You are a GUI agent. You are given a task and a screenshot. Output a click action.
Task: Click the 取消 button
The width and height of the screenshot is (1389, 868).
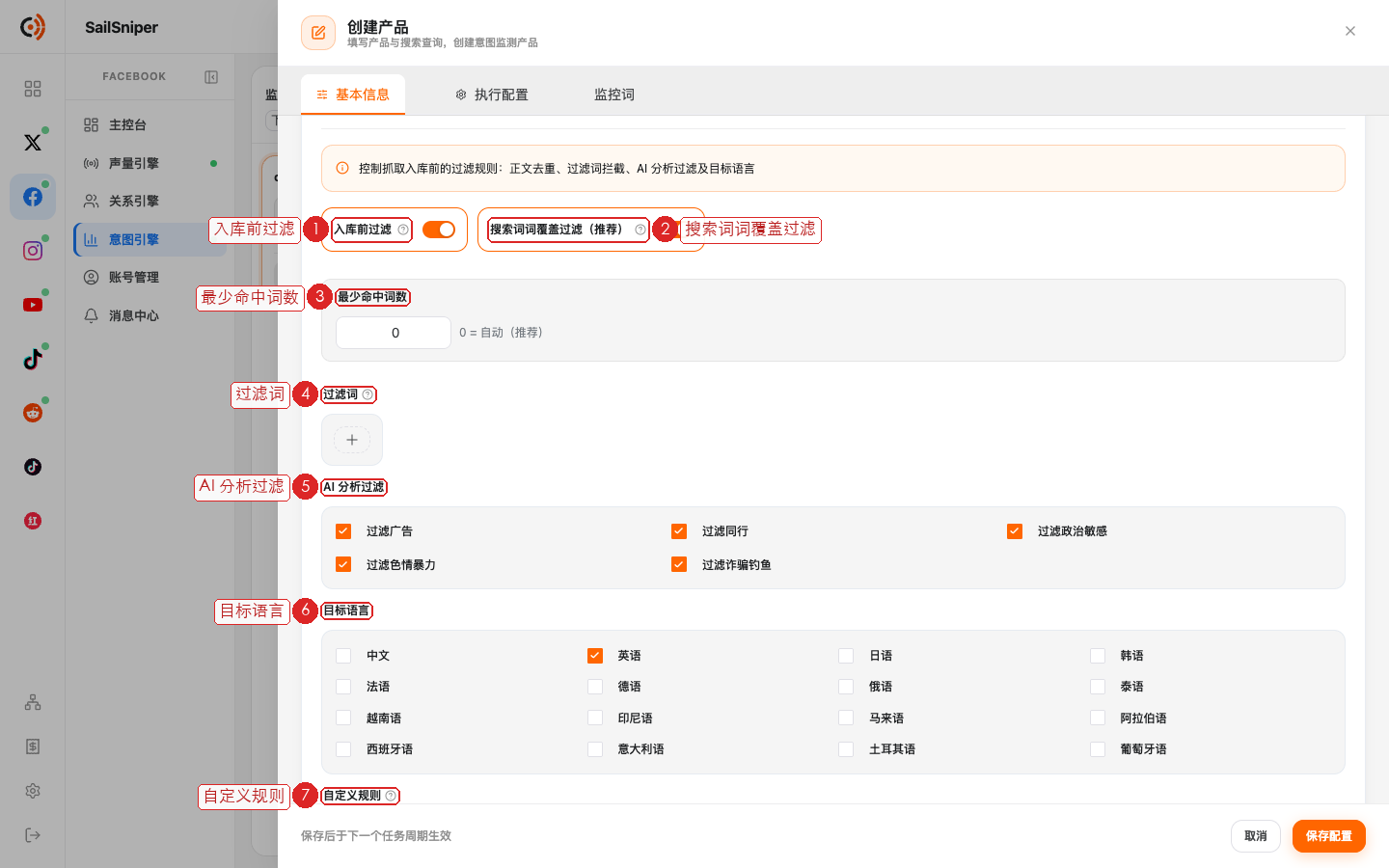click(1256, 836)
